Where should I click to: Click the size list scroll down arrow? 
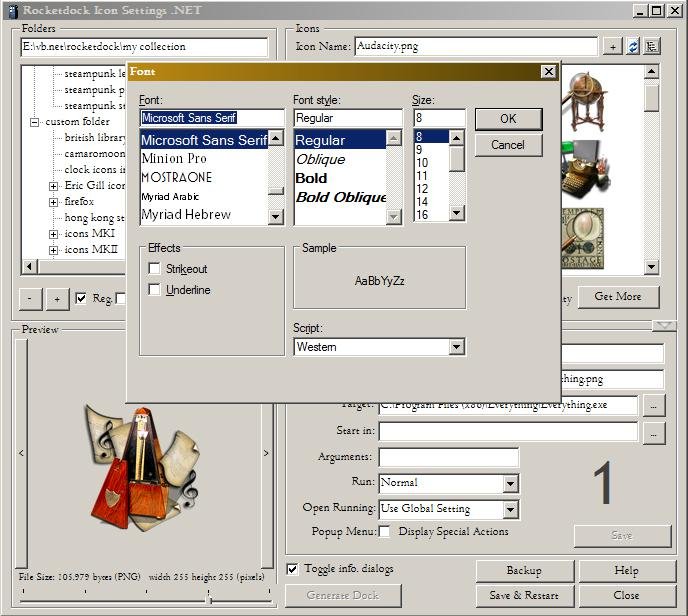coord(457,213)
